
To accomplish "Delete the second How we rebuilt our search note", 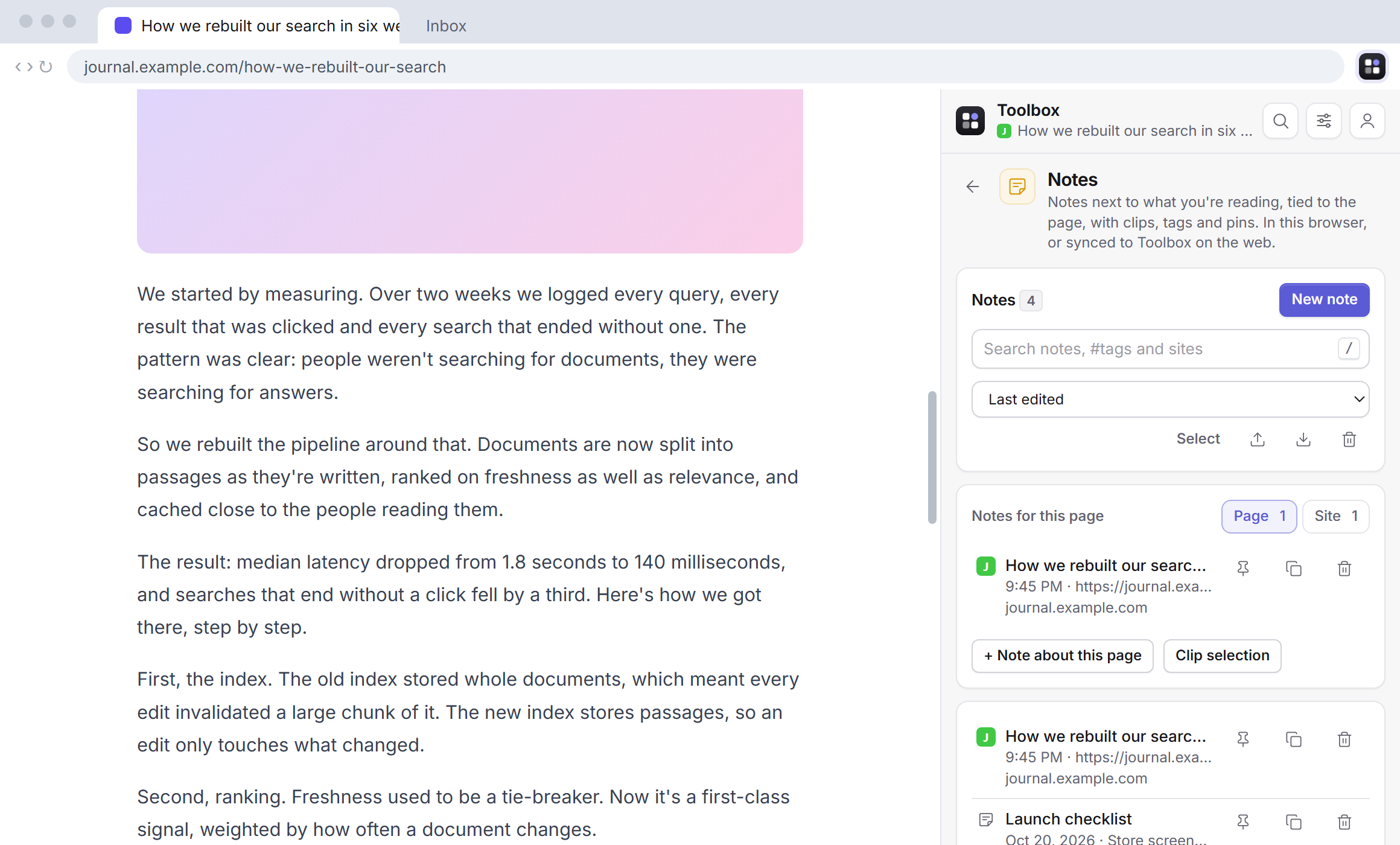I will pyautogui.click(x=1344, y=739).
